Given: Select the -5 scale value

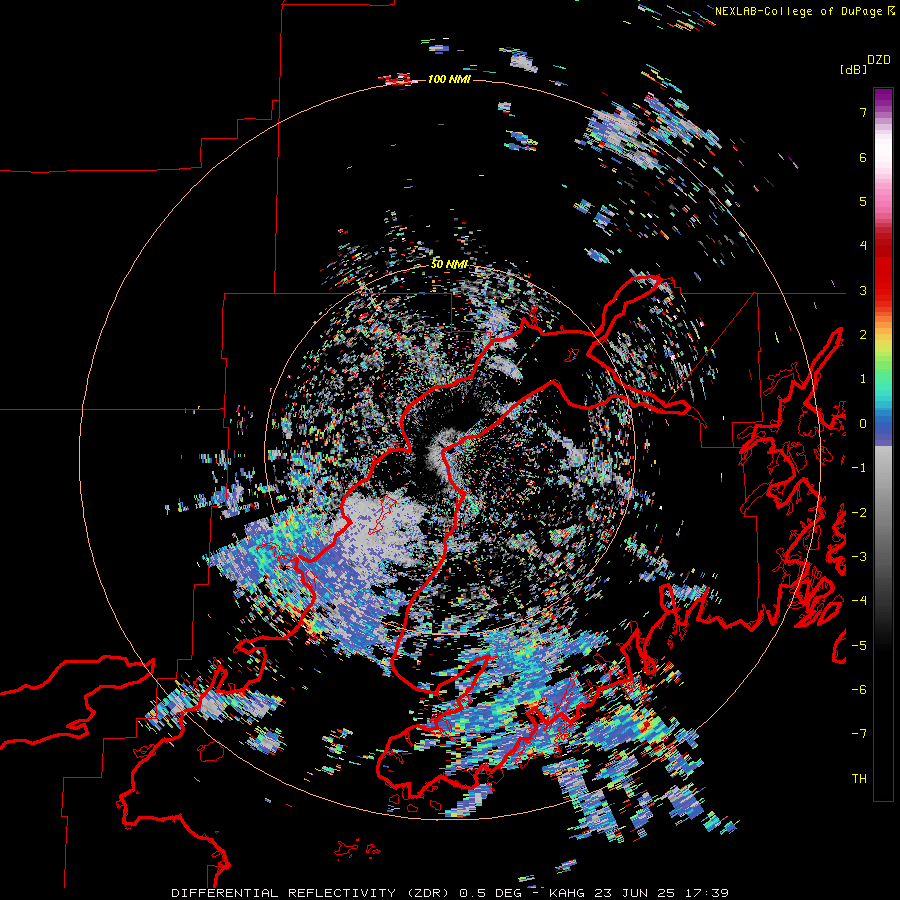Looking at the screenshot, I should pyautogui.click(x=859, y=646).
